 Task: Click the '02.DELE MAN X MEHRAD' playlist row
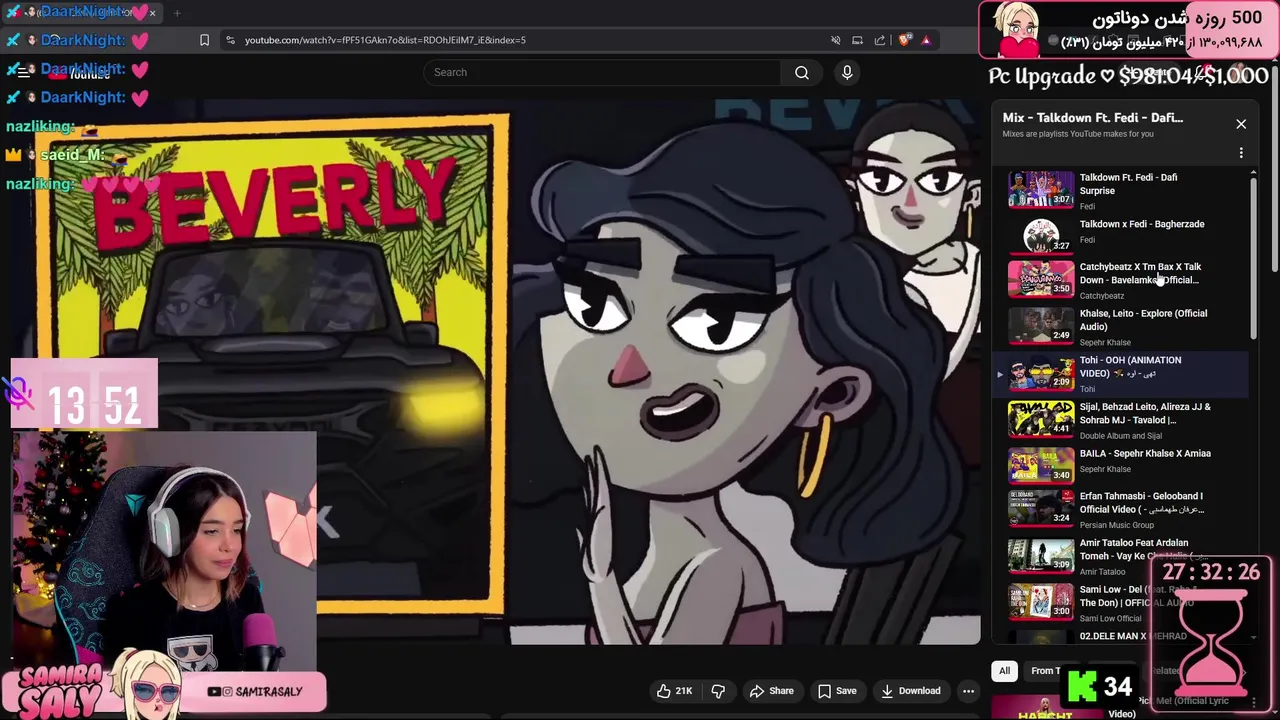(x=1120, y=636)
